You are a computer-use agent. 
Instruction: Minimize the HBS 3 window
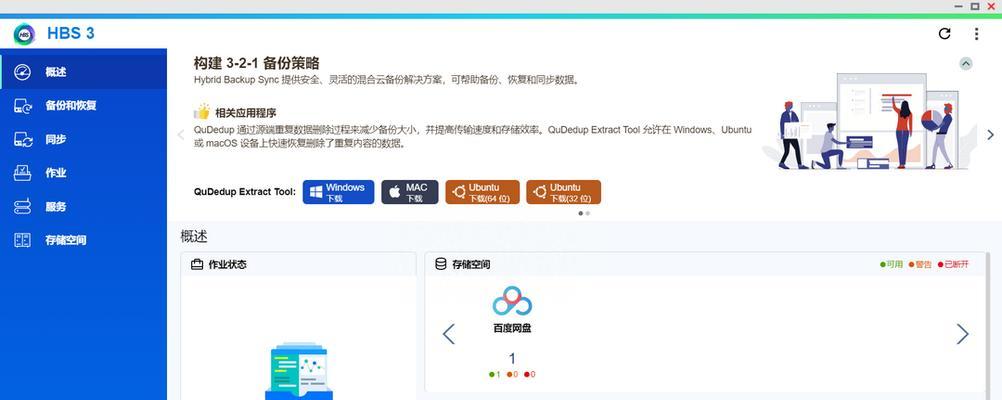point(959,6)
